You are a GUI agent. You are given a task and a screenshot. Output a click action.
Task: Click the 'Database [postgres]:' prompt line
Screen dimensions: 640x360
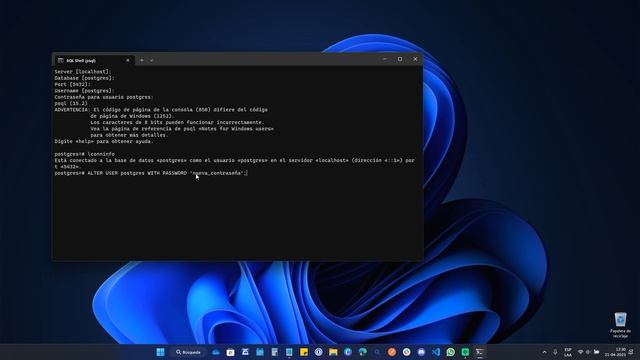(x=84, y=78)
